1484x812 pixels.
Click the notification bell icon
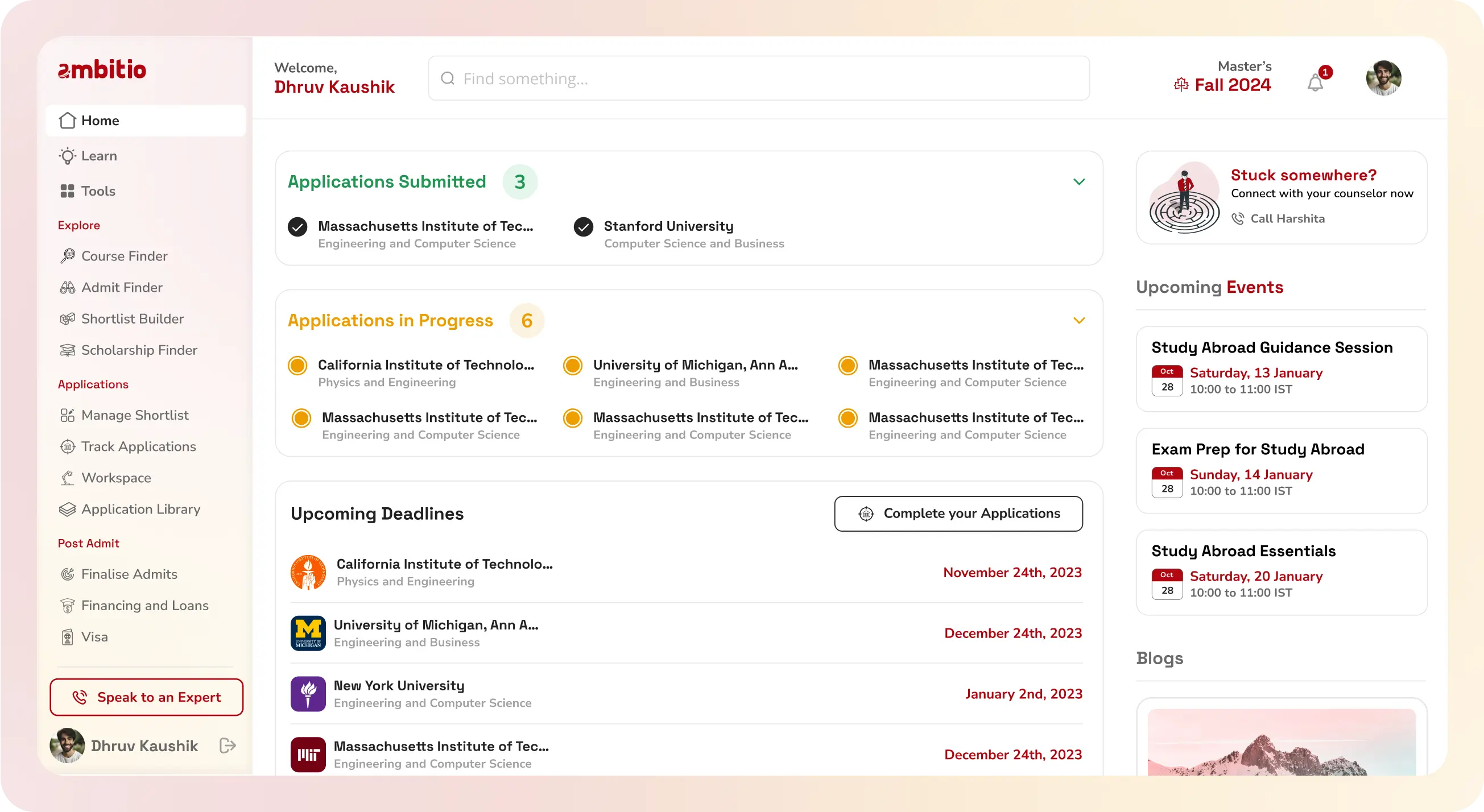coord(1315,83)
